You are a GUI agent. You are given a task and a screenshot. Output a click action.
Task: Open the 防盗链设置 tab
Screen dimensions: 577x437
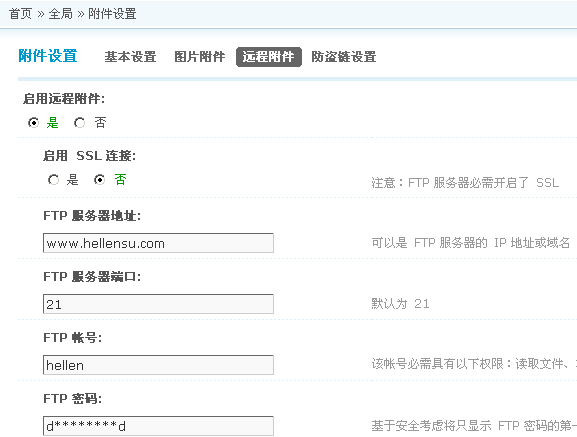(x=344, y=57)
